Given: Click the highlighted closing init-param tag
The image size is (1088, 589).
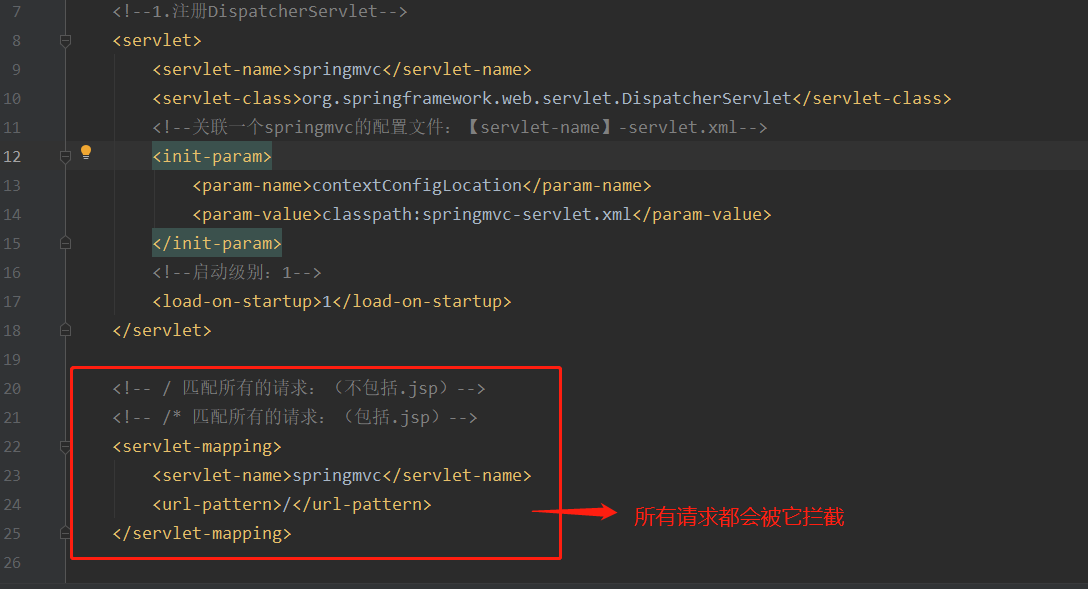Looking at the screenshot, I should [x=216, y=244].
